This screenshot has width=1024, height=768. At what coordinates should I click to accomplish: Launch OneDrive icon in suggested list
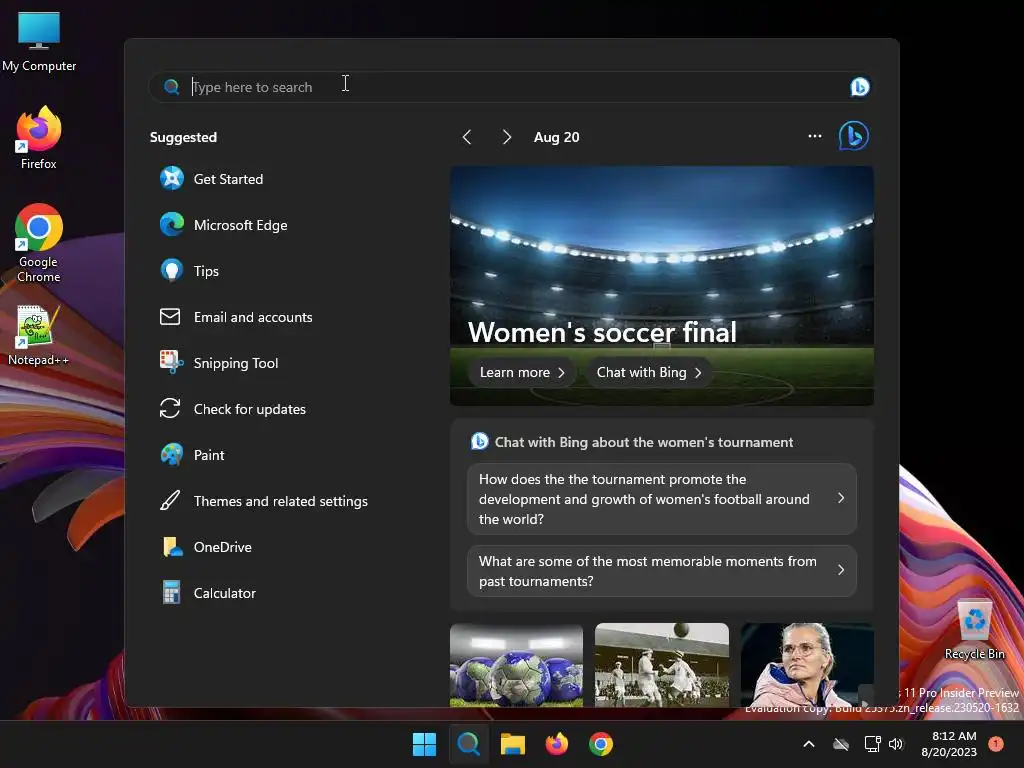[x=172, y=547]
